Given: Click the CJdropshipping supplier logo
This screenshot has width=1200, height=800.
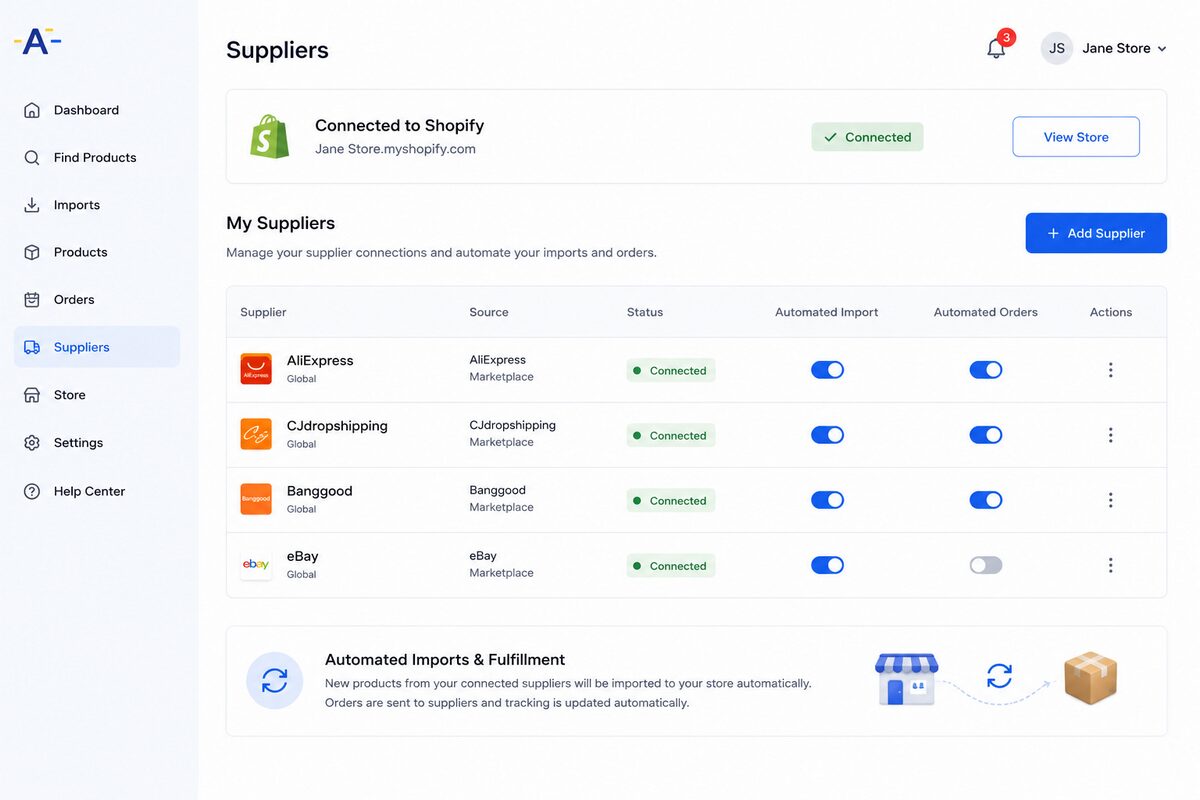Looking at the screenshot, I should (256, 434).
